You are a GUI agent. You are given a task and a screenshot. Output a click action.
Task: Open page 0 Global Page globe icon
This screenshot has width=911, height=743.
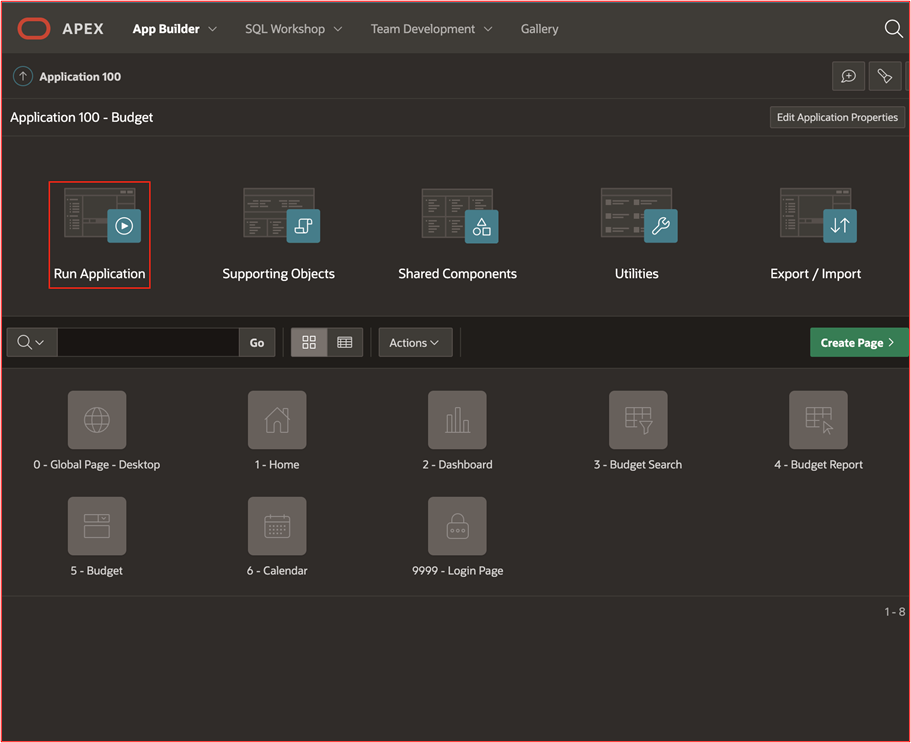tap(97, 420)
